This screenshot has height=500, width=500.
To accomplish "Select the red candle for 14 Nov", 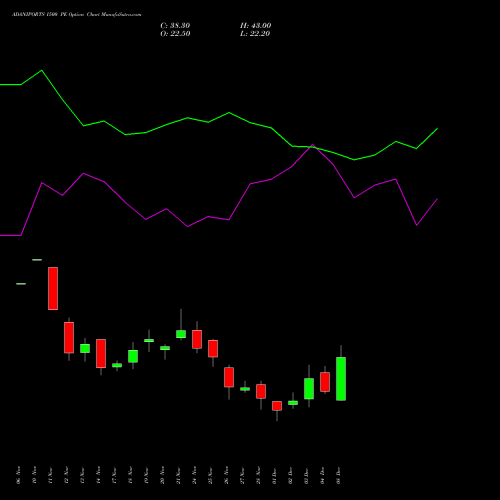I will click(x=101, y=353).
